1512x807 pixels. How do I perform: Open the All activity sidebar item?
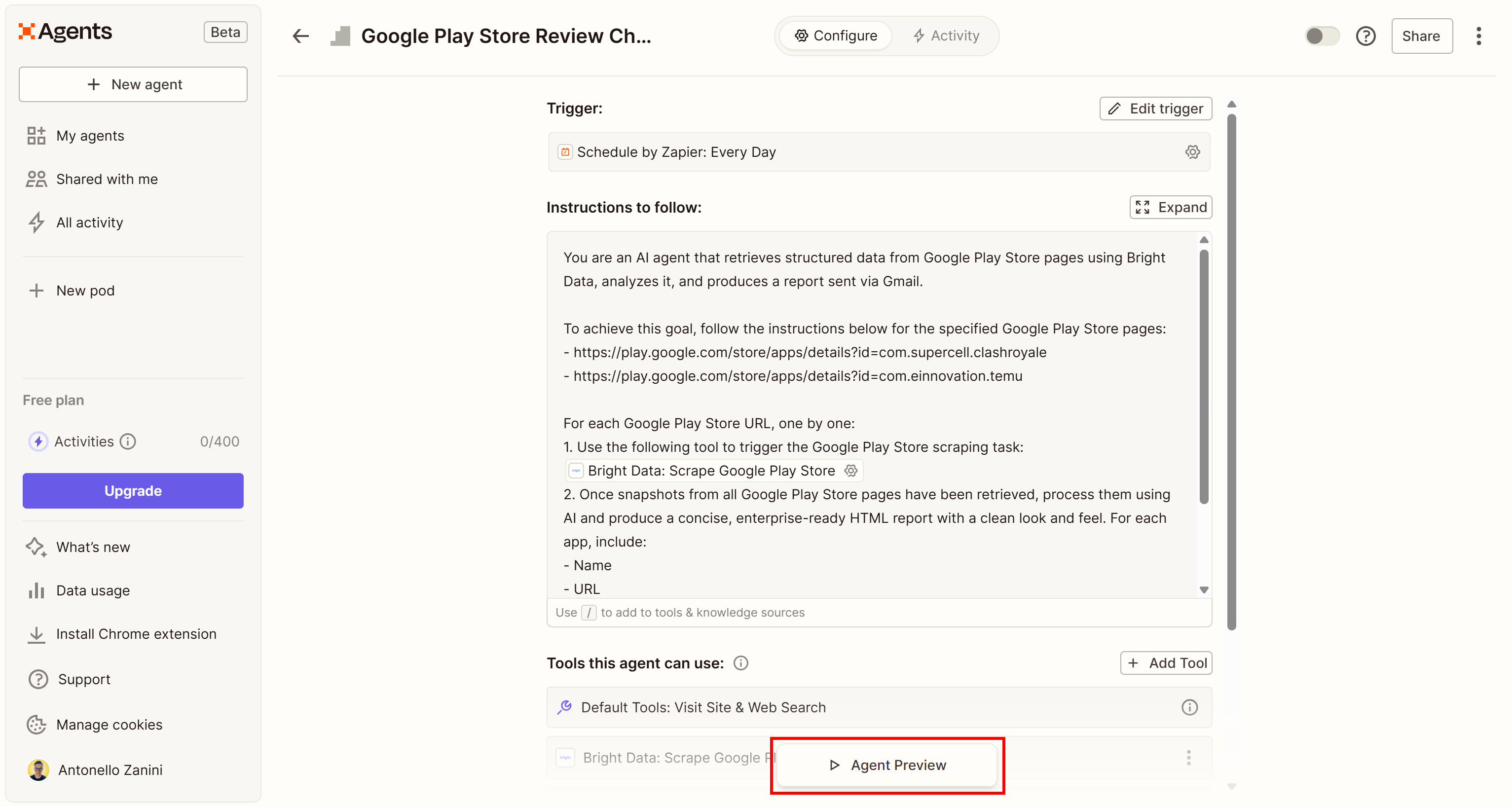[x=89, y=222]
